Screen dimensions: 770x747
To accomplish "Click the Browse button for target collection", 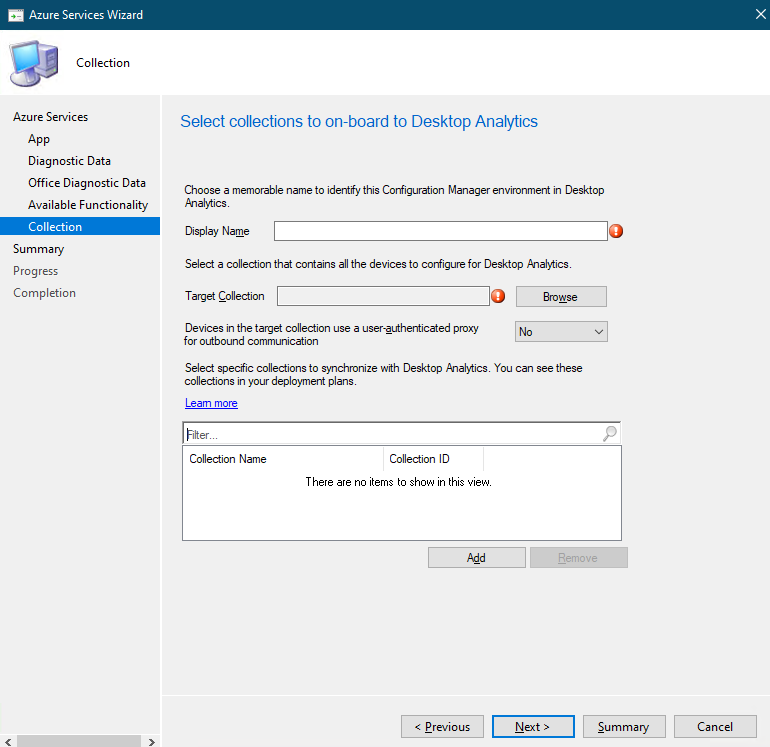I will 561,297.
